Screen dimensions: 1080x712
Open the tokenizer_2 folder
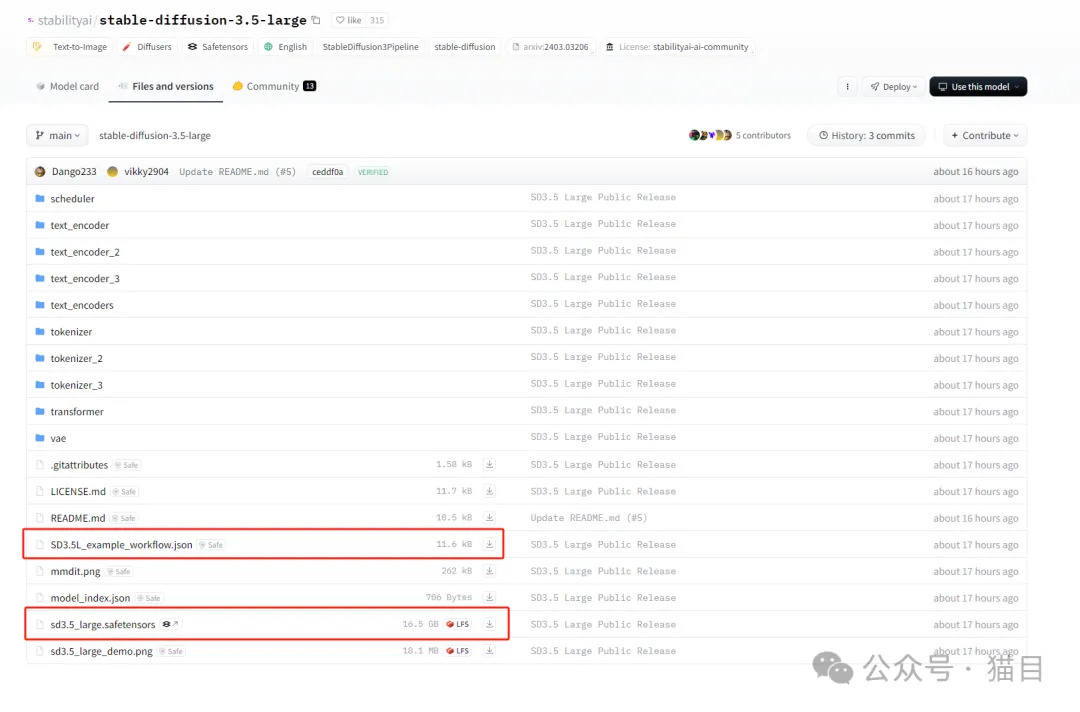(76, 358)
